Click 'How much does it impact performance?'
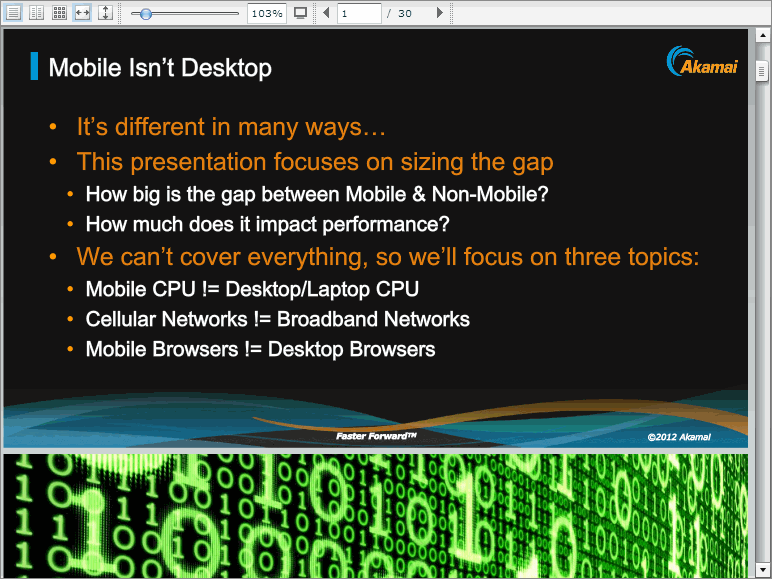The width and height of the screenshot is (772, 579). tap(267, 225)
